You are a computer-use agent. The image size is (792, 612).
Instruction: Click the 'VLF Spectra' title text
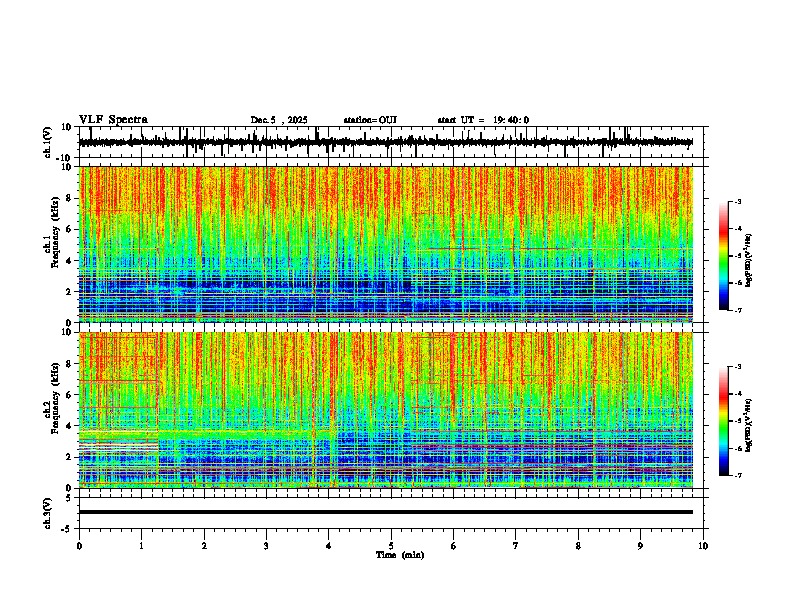113,120
